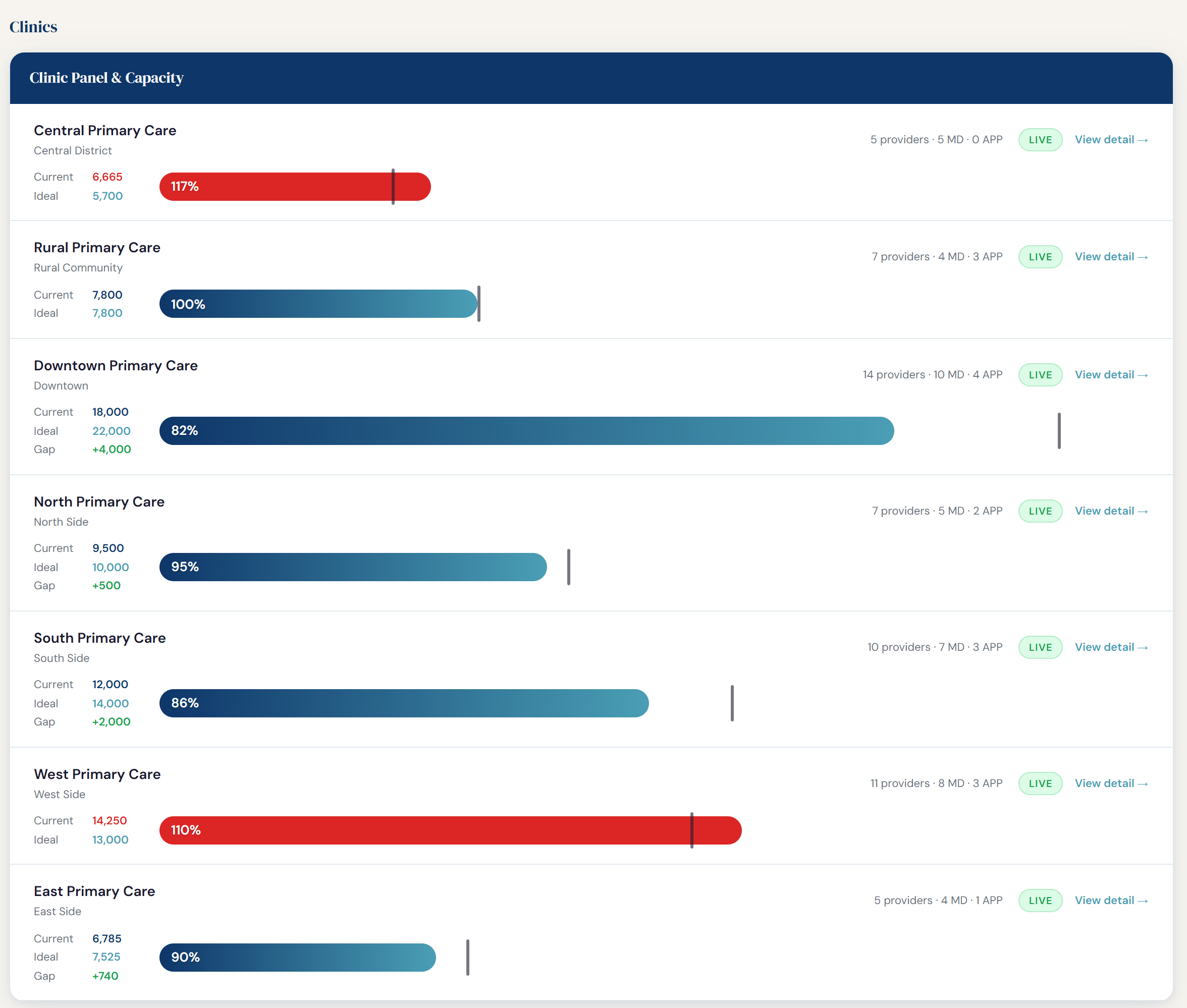Click the ideal marker on Downtown capacity bar
This screenshot has height=1008, width=1187.
coord(1058,431)
